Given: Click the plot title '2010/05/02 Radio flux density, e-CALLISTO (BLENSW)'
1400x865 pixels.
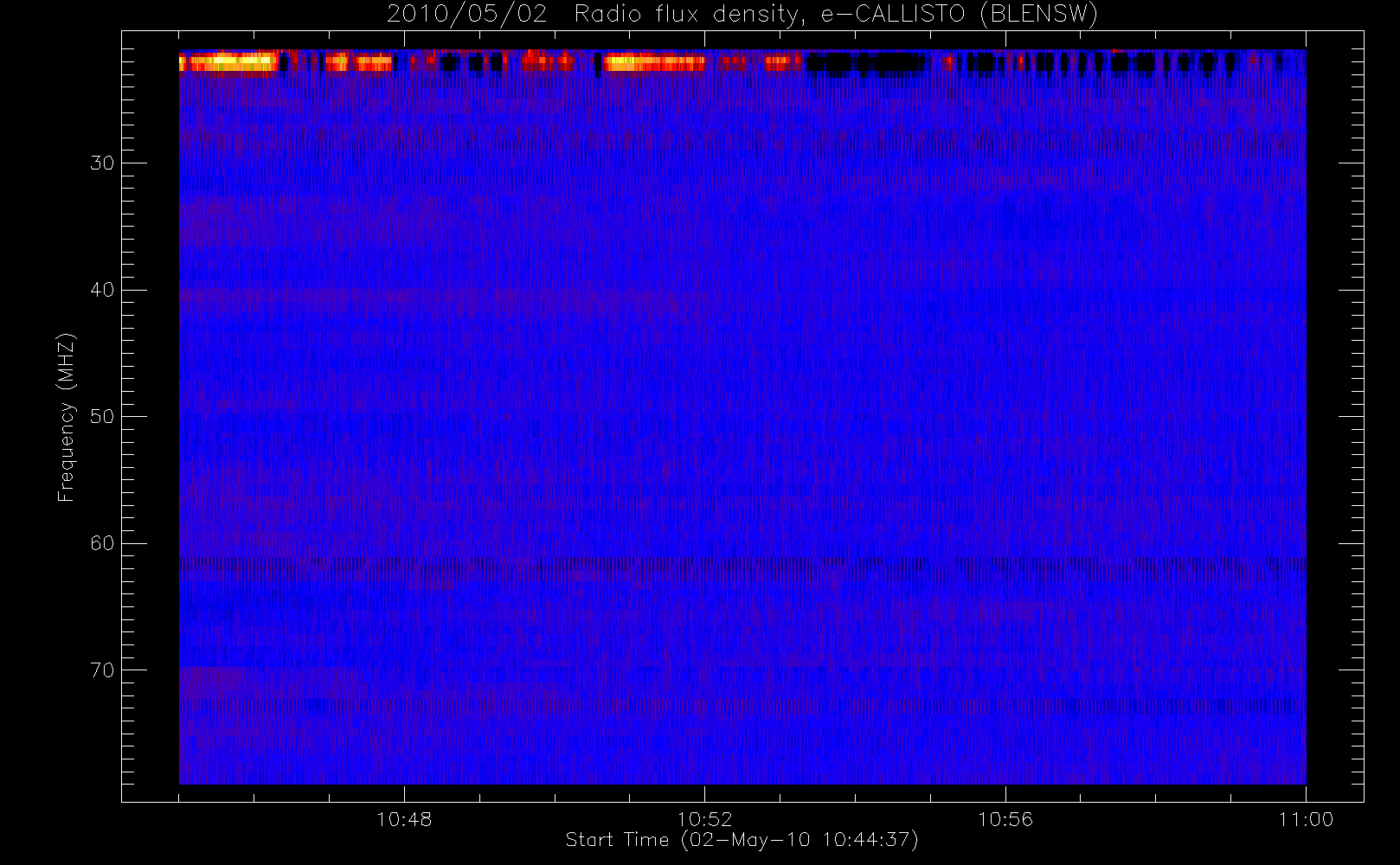Looking at the screenshot, I should (x=742, y=15).
